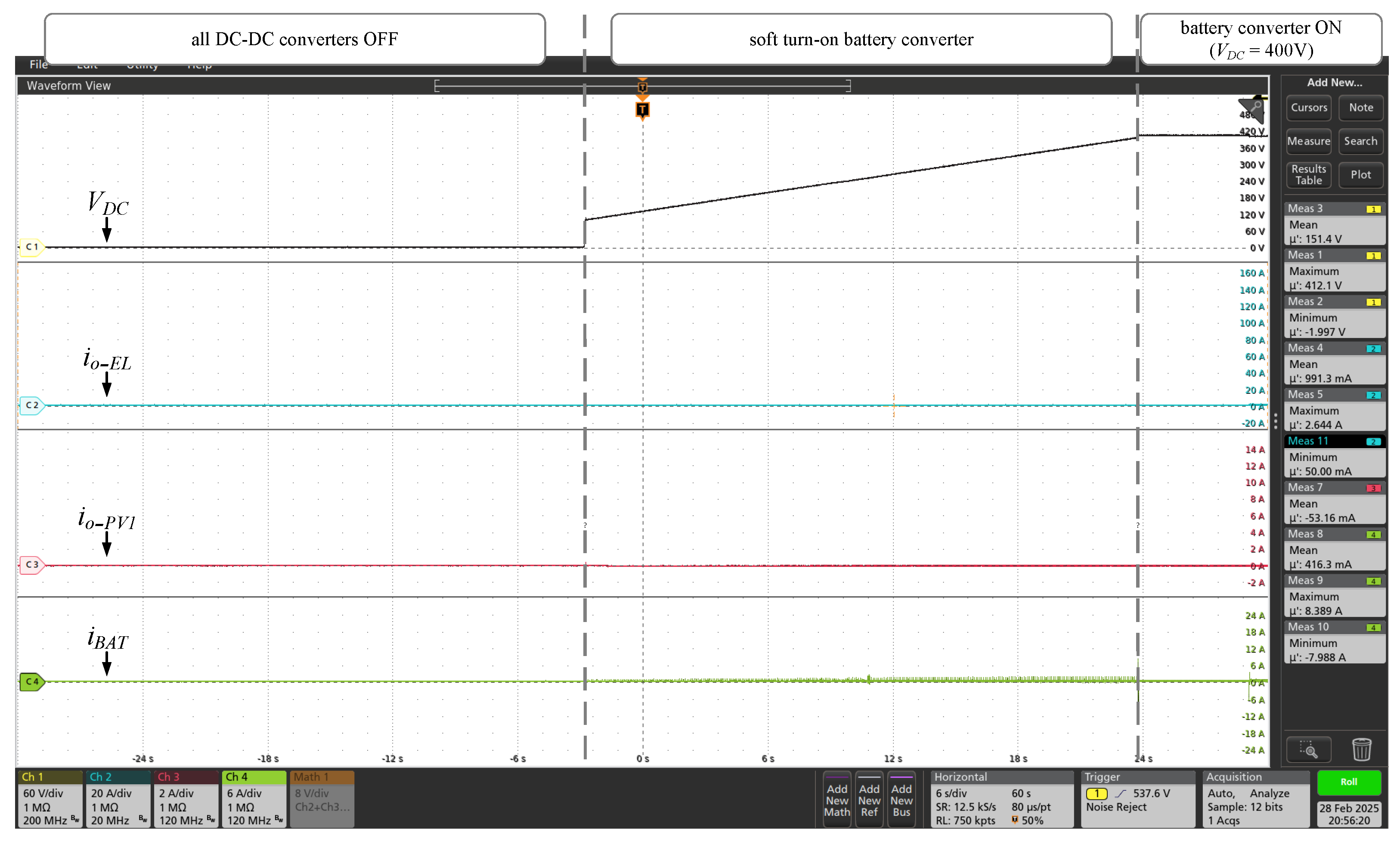
Task: Toggle the Ch 1 channel badge
Action: click(50, 799)
